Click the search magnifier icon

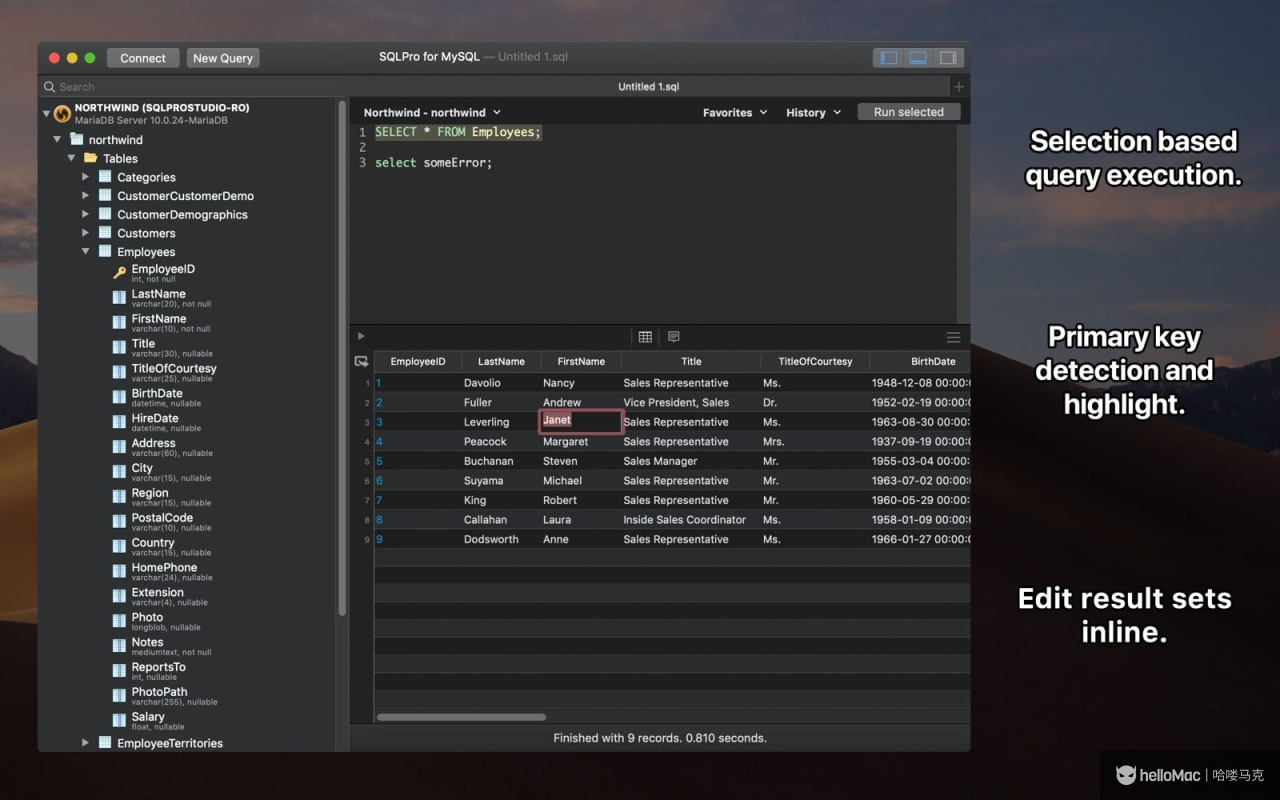[x=49, y=87]
